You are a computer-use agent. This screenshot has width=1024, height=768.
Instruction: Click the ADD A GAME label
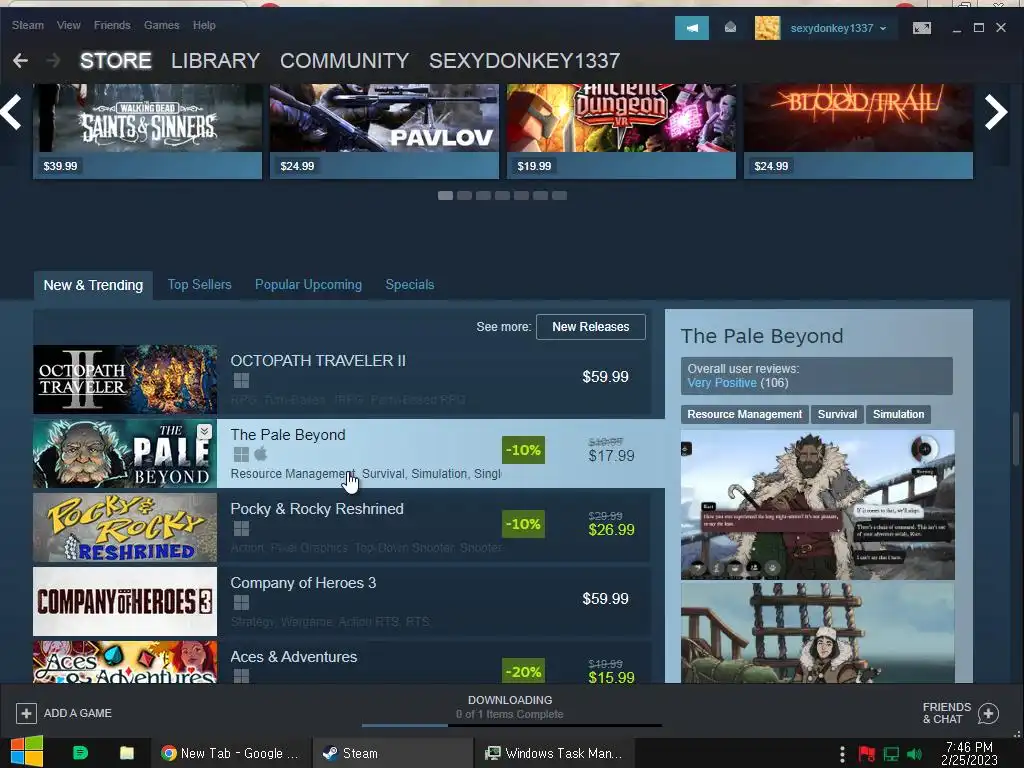tap(78, 713)
